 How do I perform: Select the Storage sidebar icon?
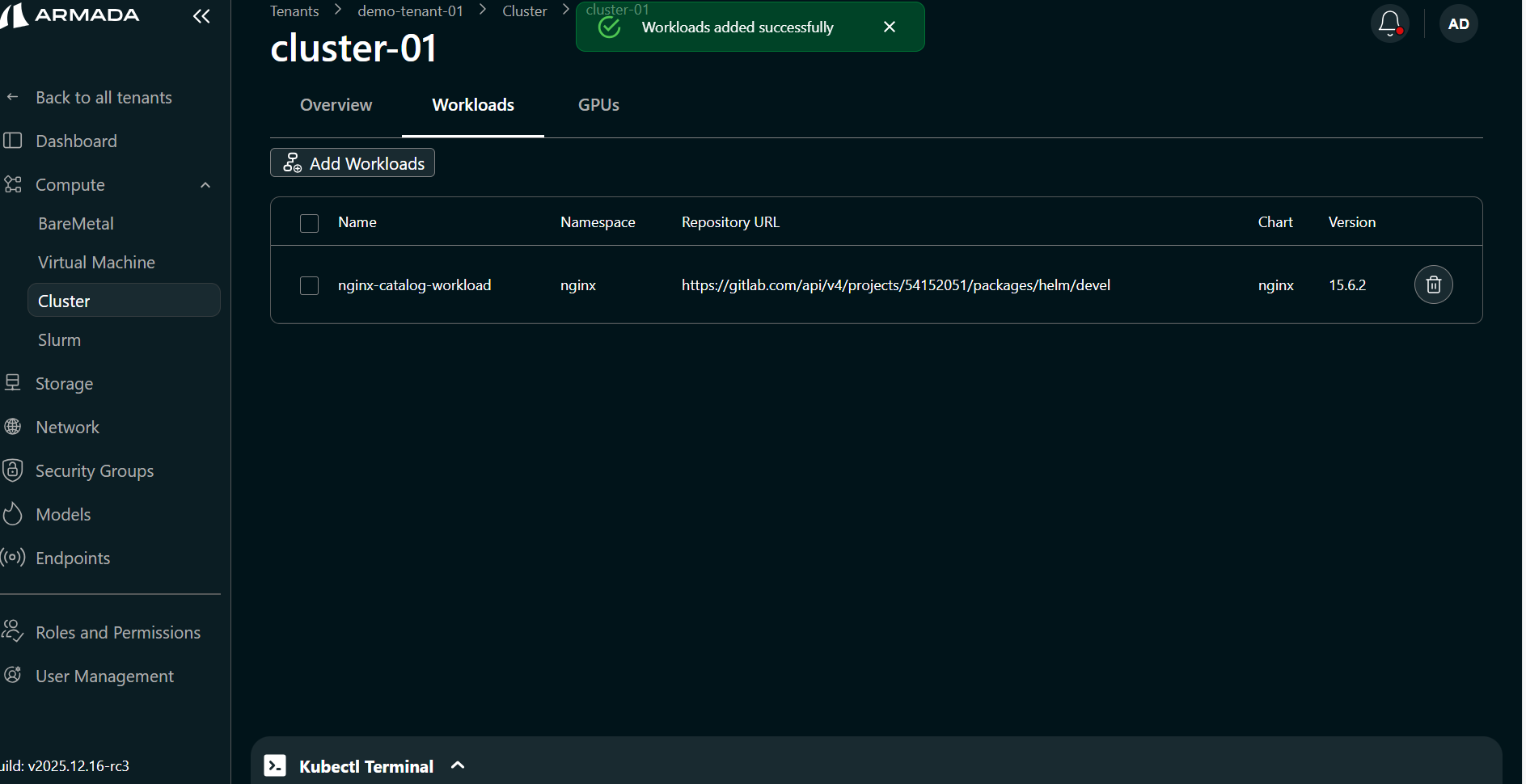(13, 383)
